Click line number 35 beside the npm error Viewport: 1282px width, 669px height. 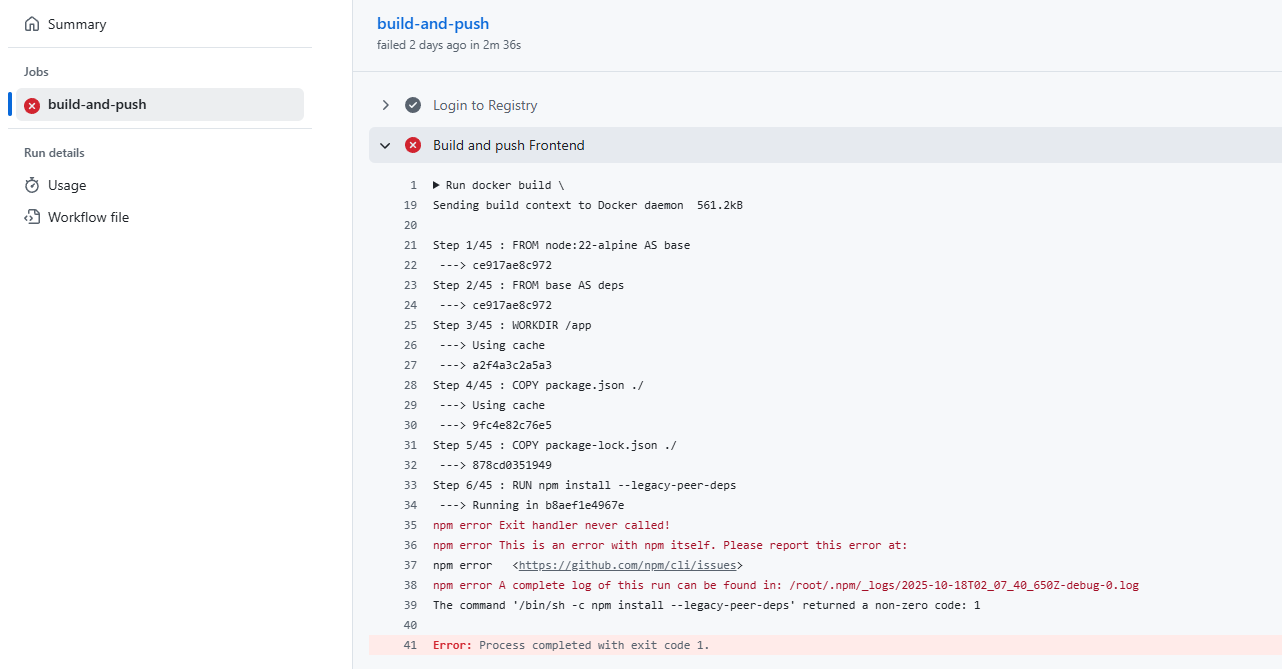point(410,525)
